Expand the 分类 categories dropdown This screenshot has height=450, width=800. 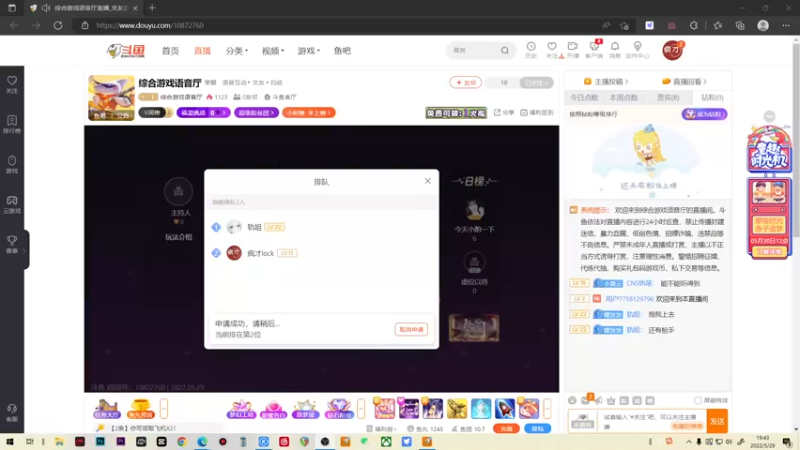(237, 51)
